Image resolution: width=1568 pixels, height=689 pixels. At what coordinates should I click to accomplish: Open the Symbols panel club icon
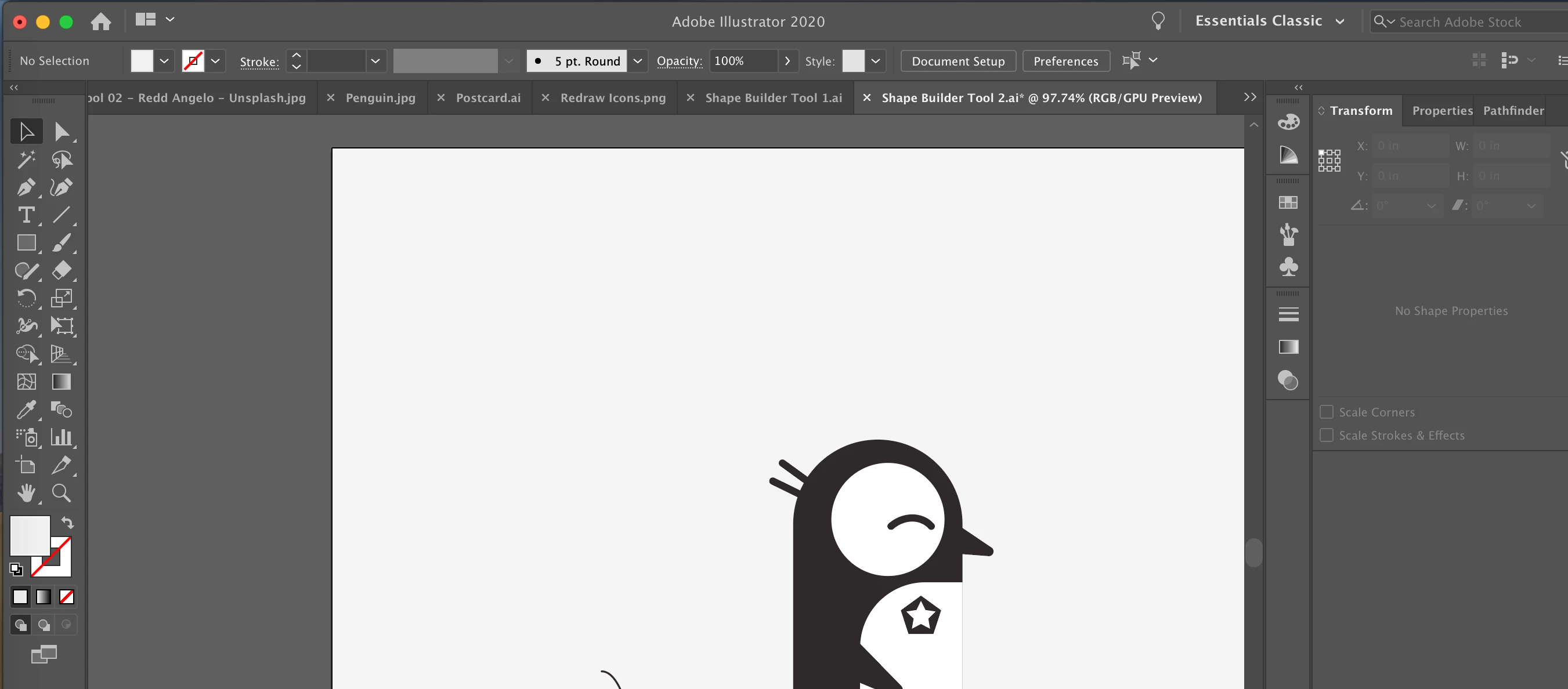1288,266
